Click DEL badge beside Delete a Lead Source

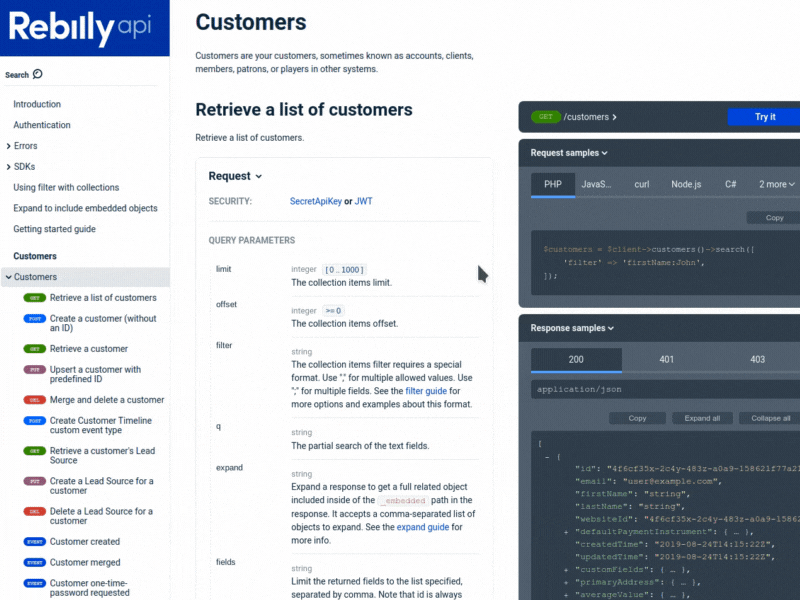[x=35, y=511]
